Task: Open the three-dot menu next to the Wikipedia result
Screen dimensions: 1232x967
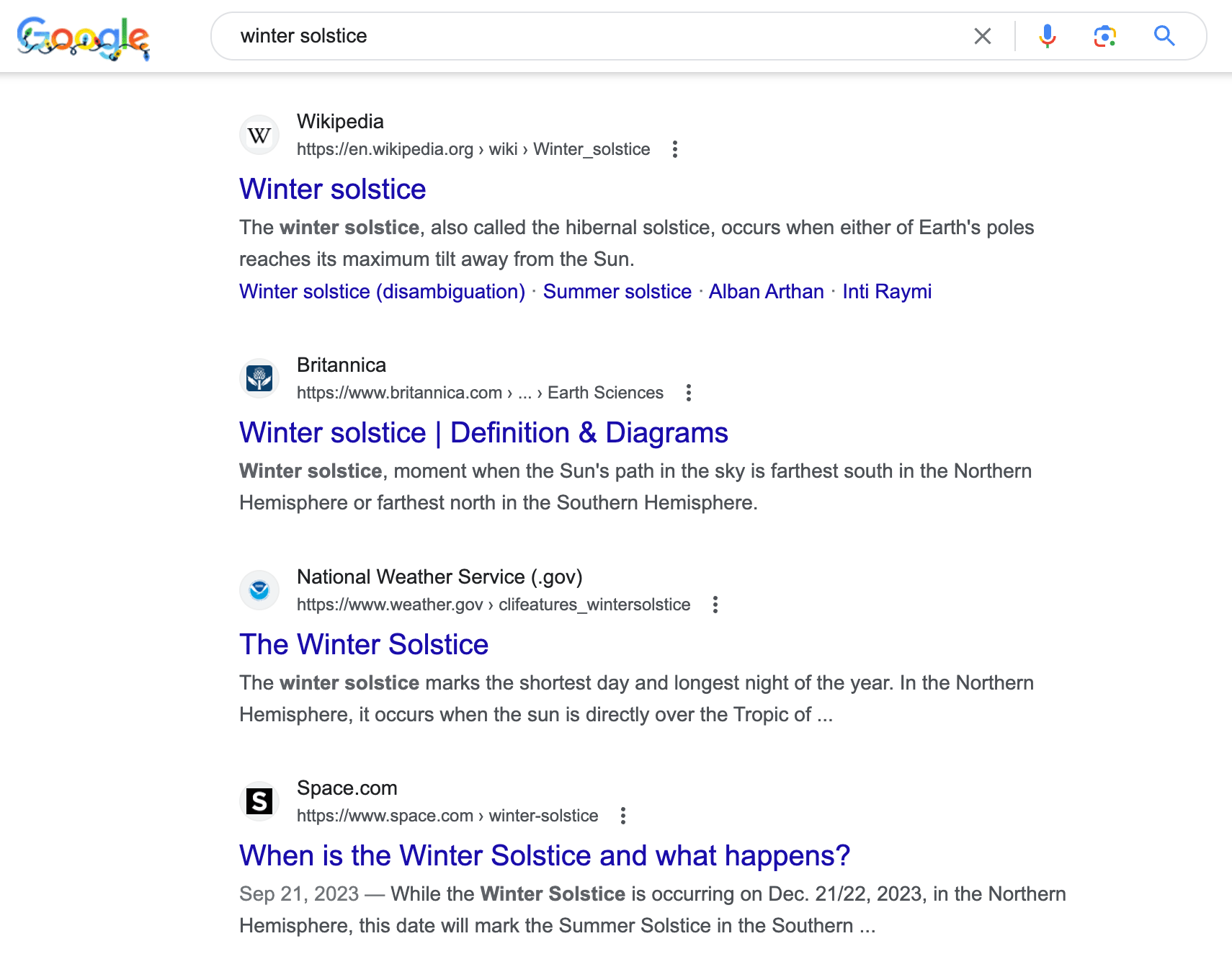Action: click(x=675, y=149)
